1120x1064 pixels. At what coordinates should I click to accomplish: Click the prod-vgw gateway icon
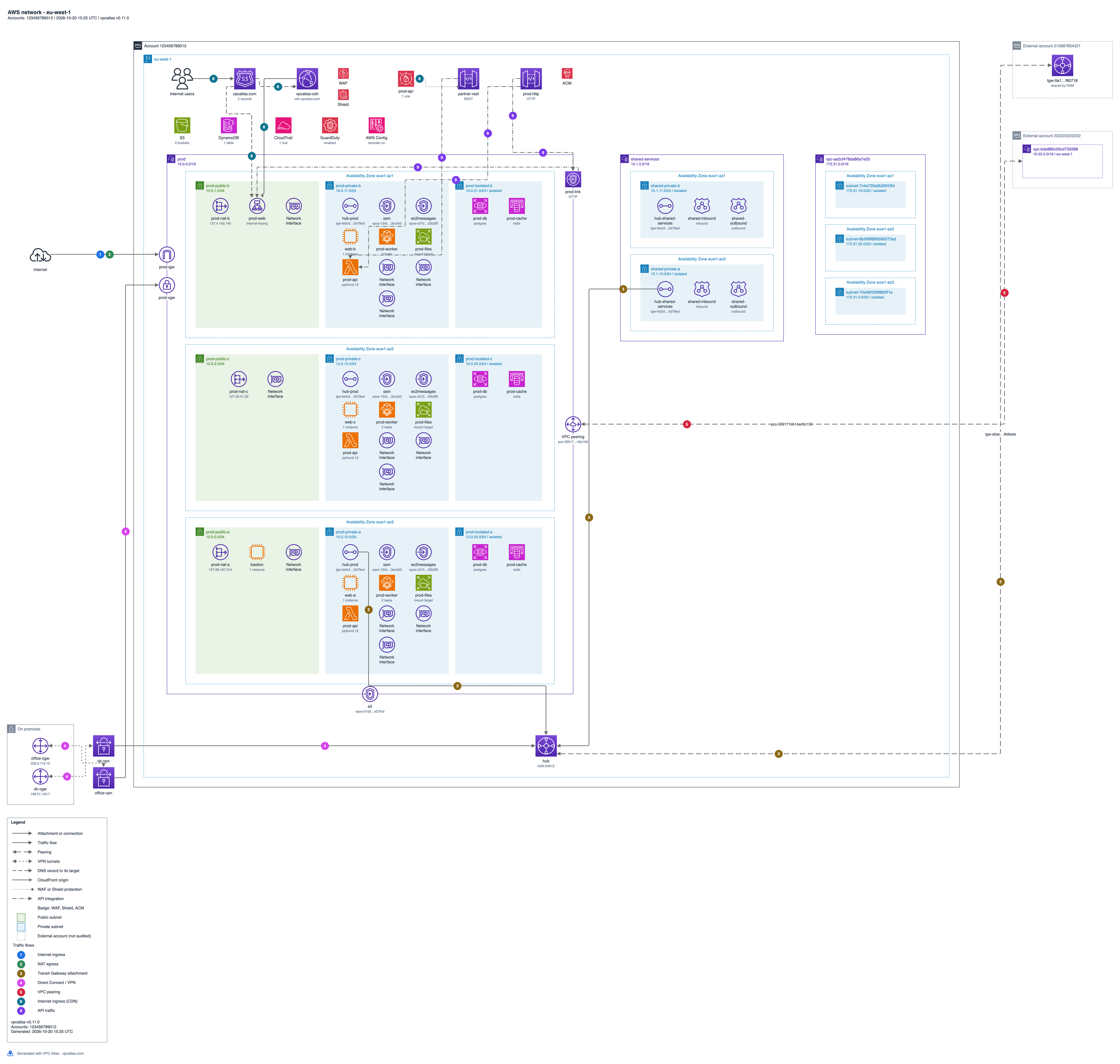tap(167, 285)
